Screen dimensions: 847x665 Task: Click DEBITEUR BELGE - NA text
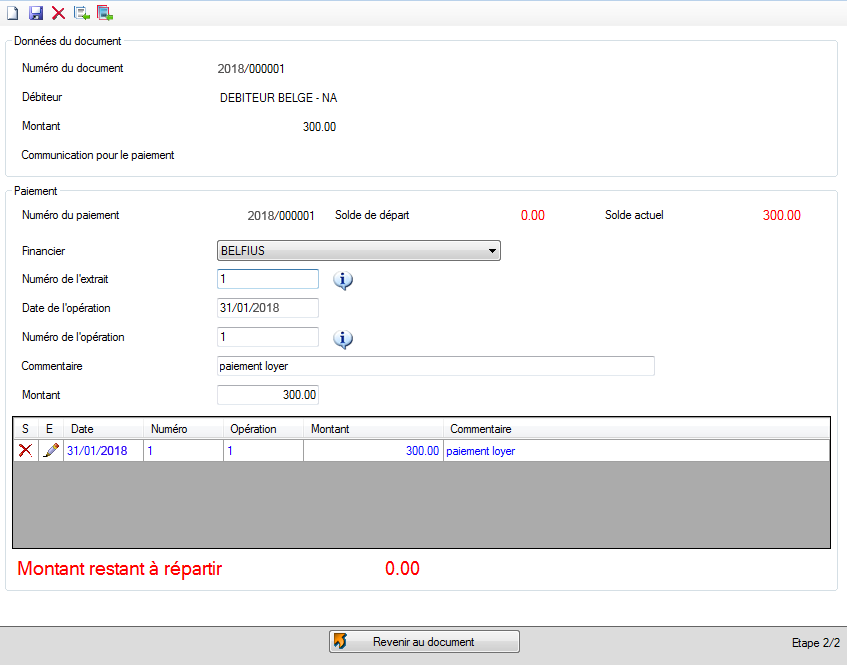coord(279,98)
